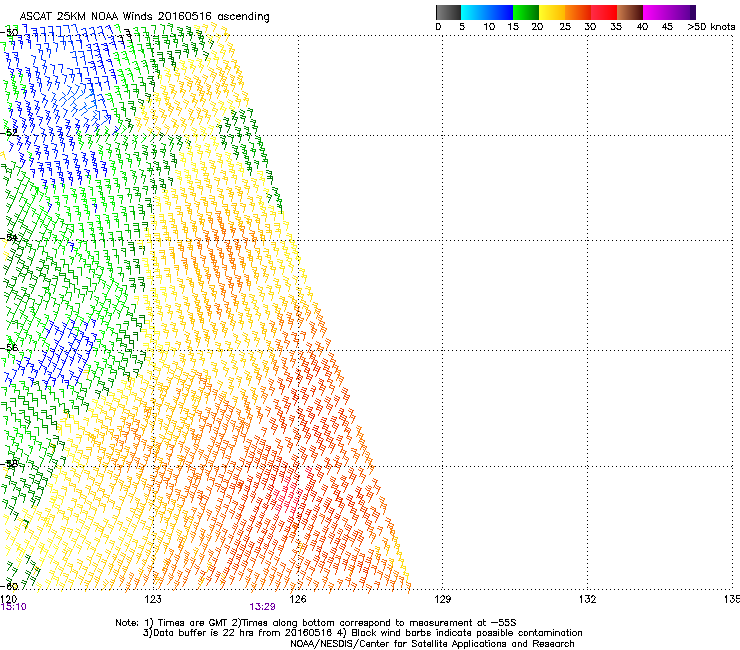This screenshot has height=650, width=740.
Task: Click the longitude label 132
Action: (587, 599)
